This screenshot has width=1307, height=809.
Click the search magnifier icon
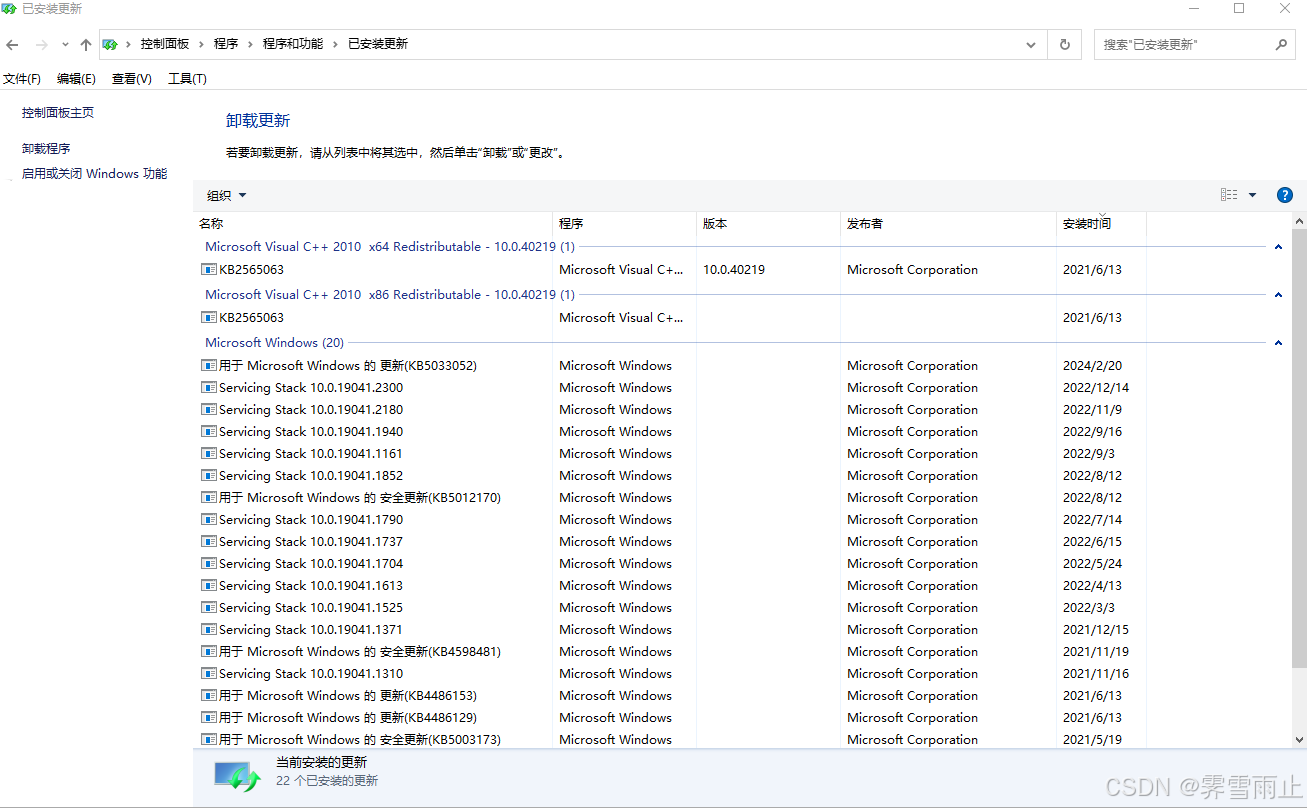(x=1281, y=44)
